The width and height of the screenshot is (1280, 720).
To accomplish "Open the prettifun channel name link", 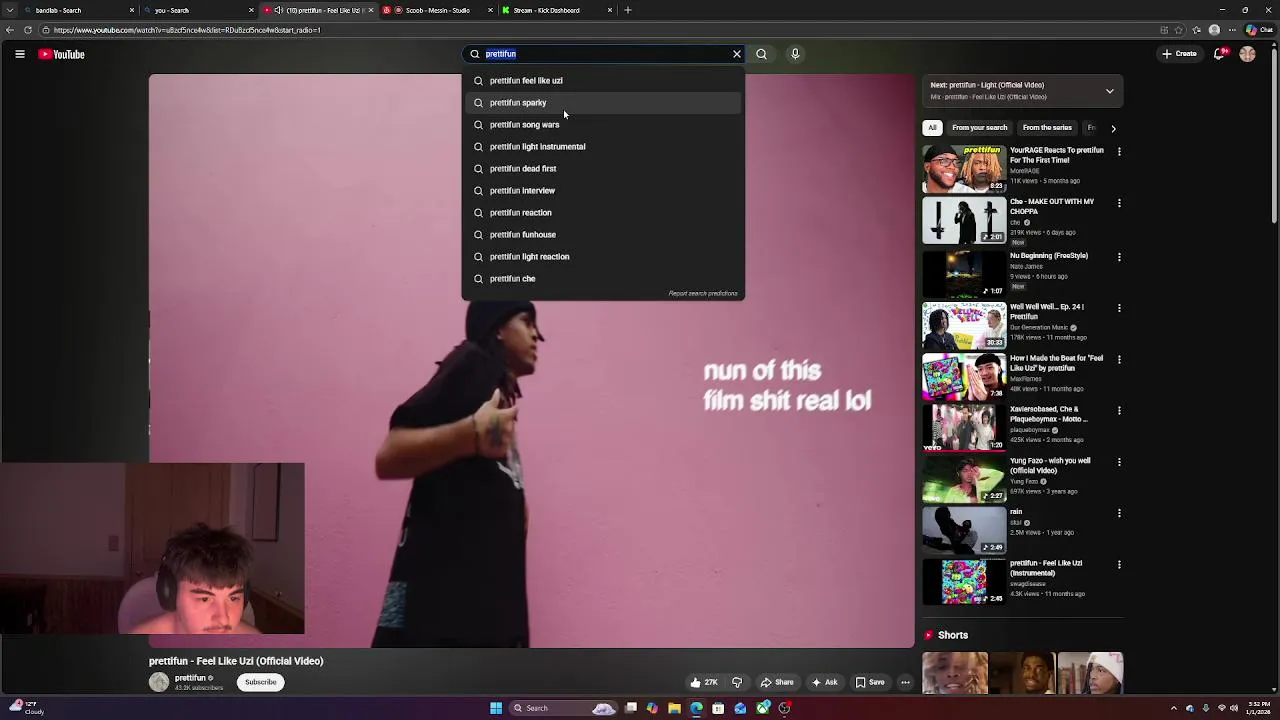I will click(190, 678).
